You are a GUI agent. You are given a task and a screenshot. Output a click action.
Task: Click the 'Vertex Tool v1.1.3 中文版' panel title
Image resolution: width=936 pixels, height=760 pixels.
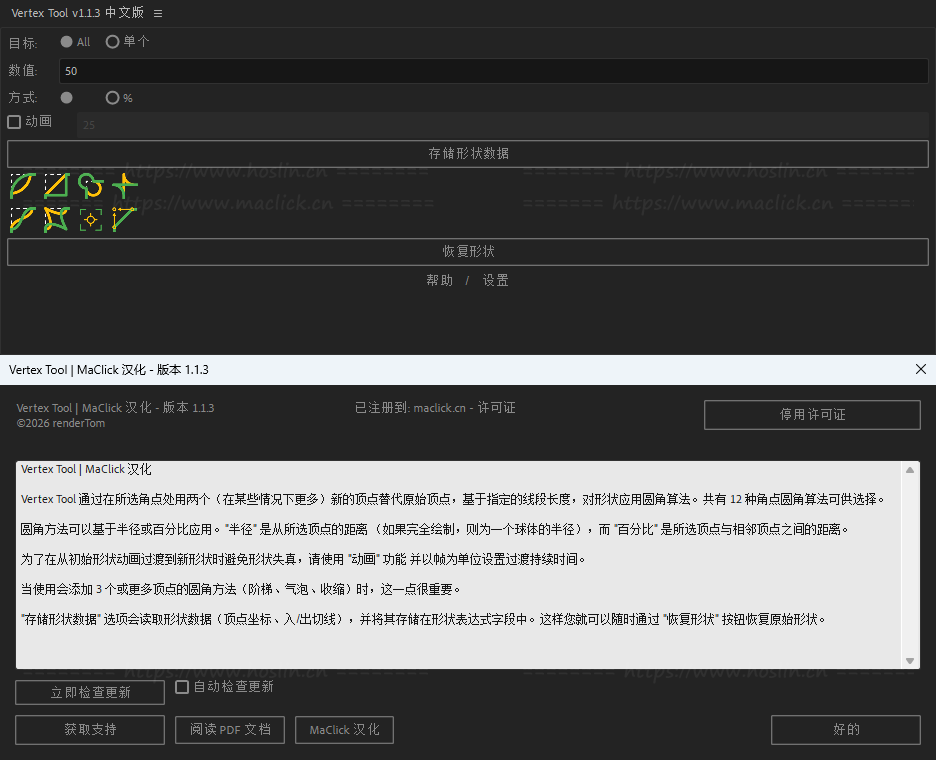(x=78, y=13)
